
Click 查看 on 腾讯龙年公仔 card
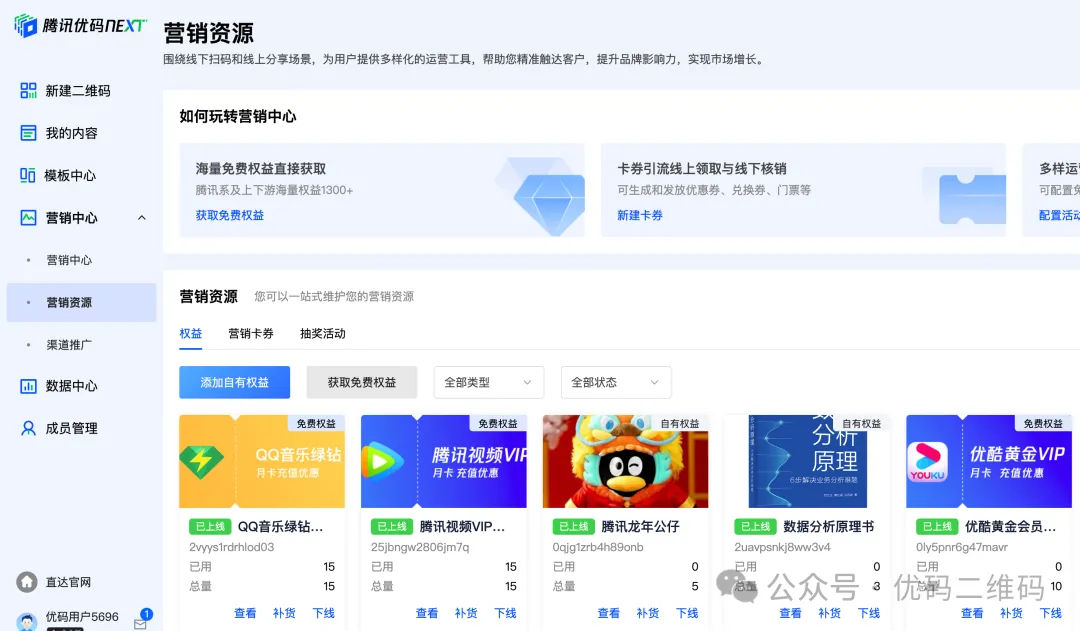tap(609, 613)
